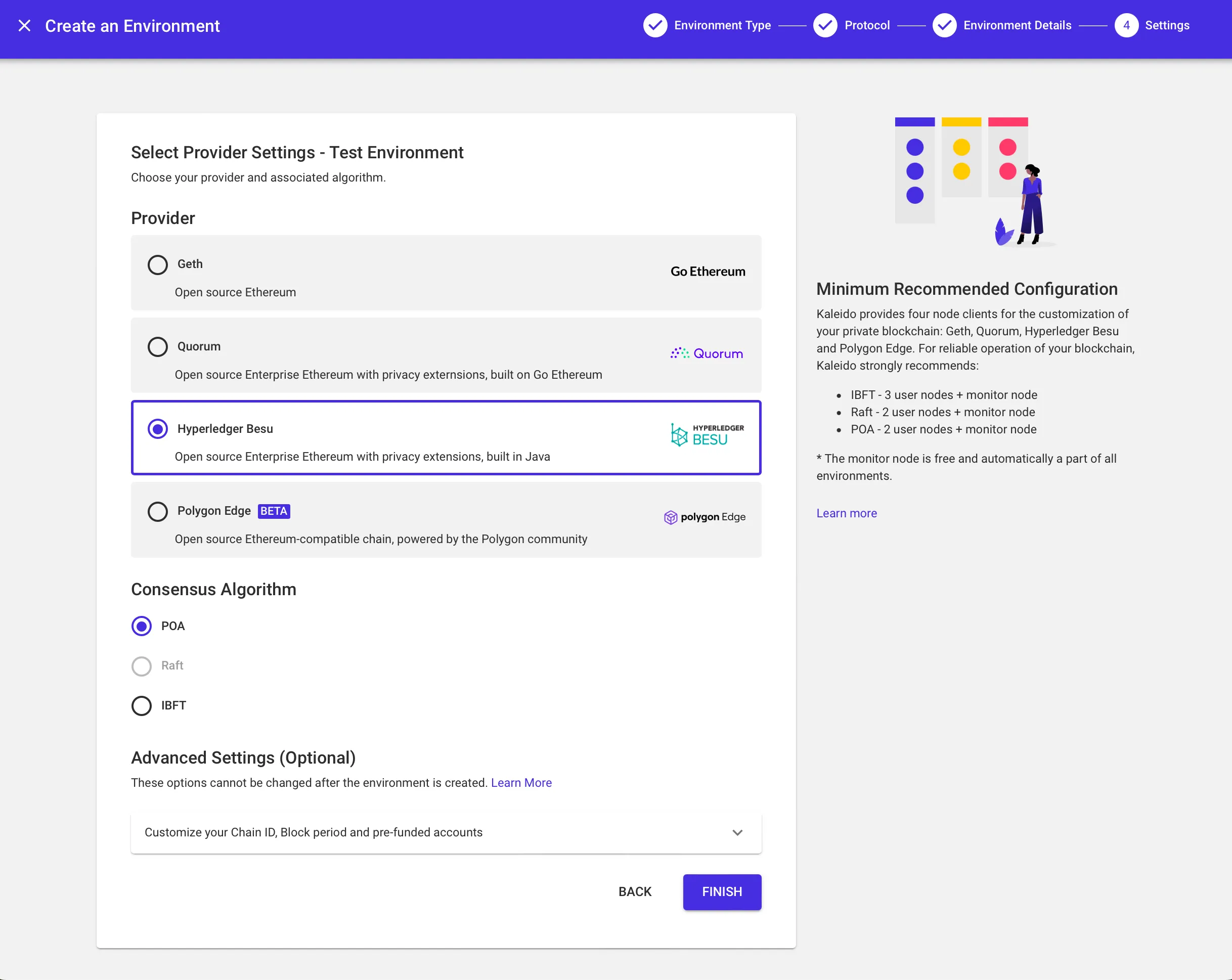Select IBFT consensus algorithm
The height and width of the screenshot is (980, 1232).
(x=142, y=706)
